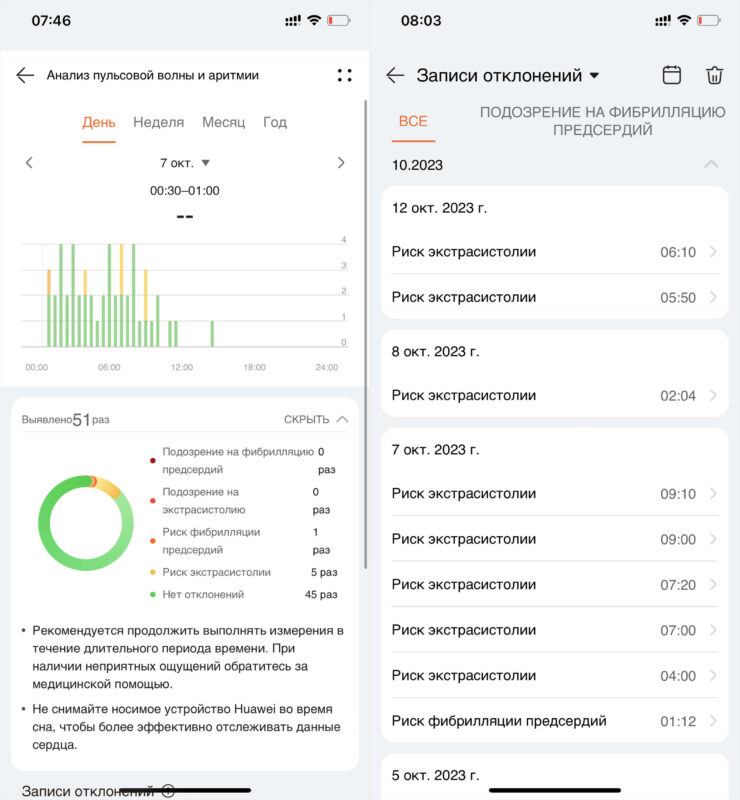Image resolution: width=740 pixels, height=800 pixels.
Task: Open calendar icon in deviation records
Action: point(672,75)
